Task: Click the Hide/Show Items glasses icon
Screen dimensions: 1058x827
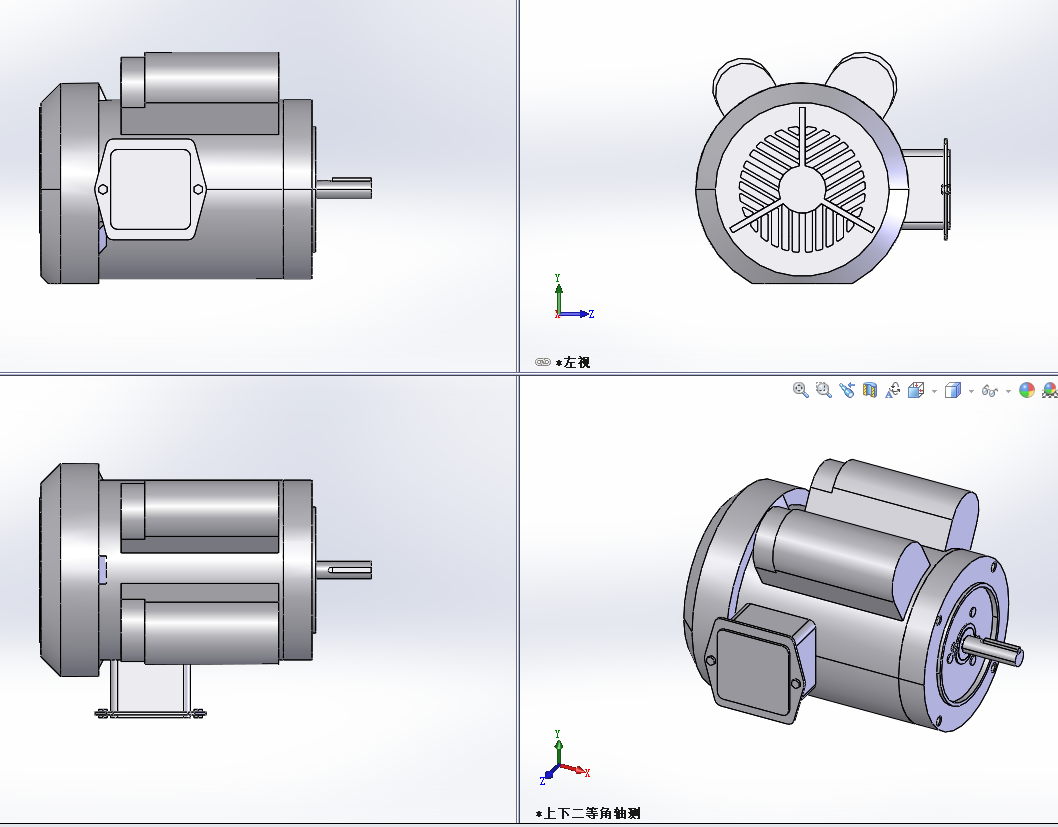Action: point(989,390)
